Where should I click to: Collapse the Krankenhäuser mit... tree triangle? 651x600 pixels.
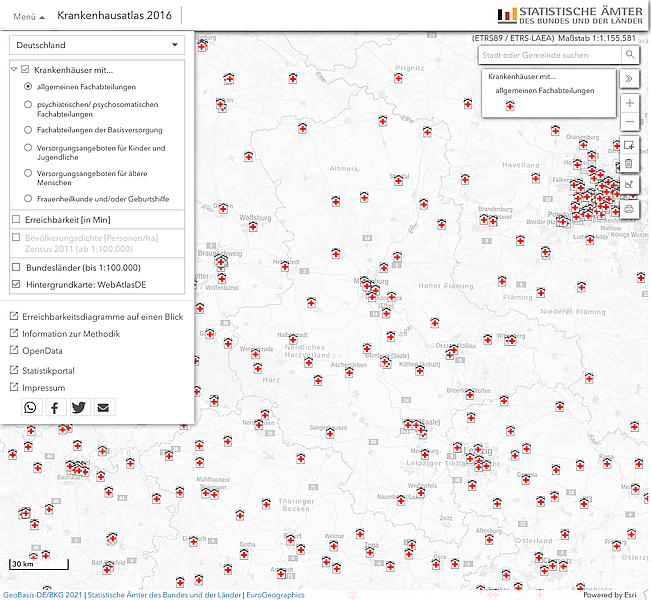(14, 69)
